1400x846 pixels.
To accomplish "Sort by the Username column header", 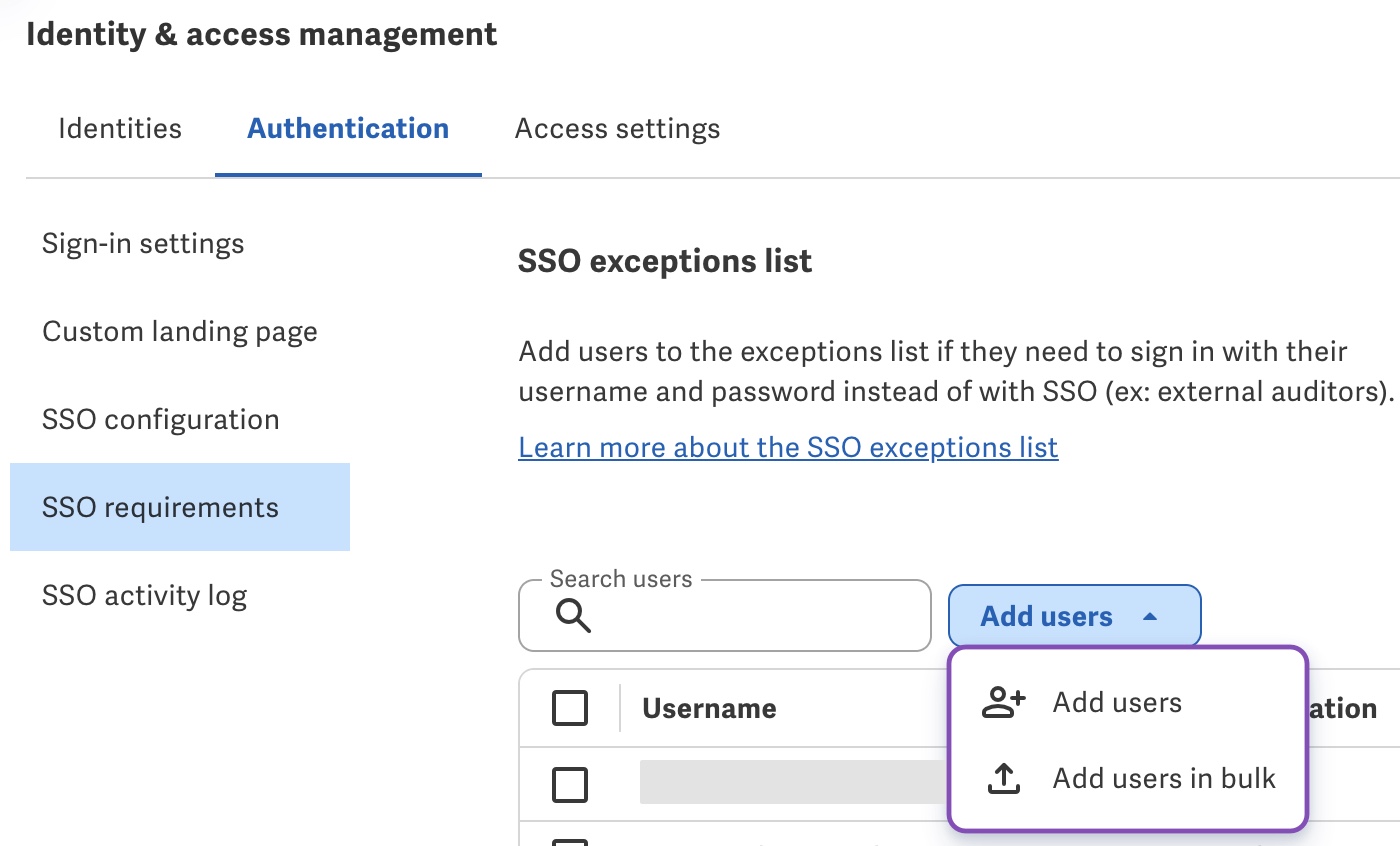I will pos(709,709).
